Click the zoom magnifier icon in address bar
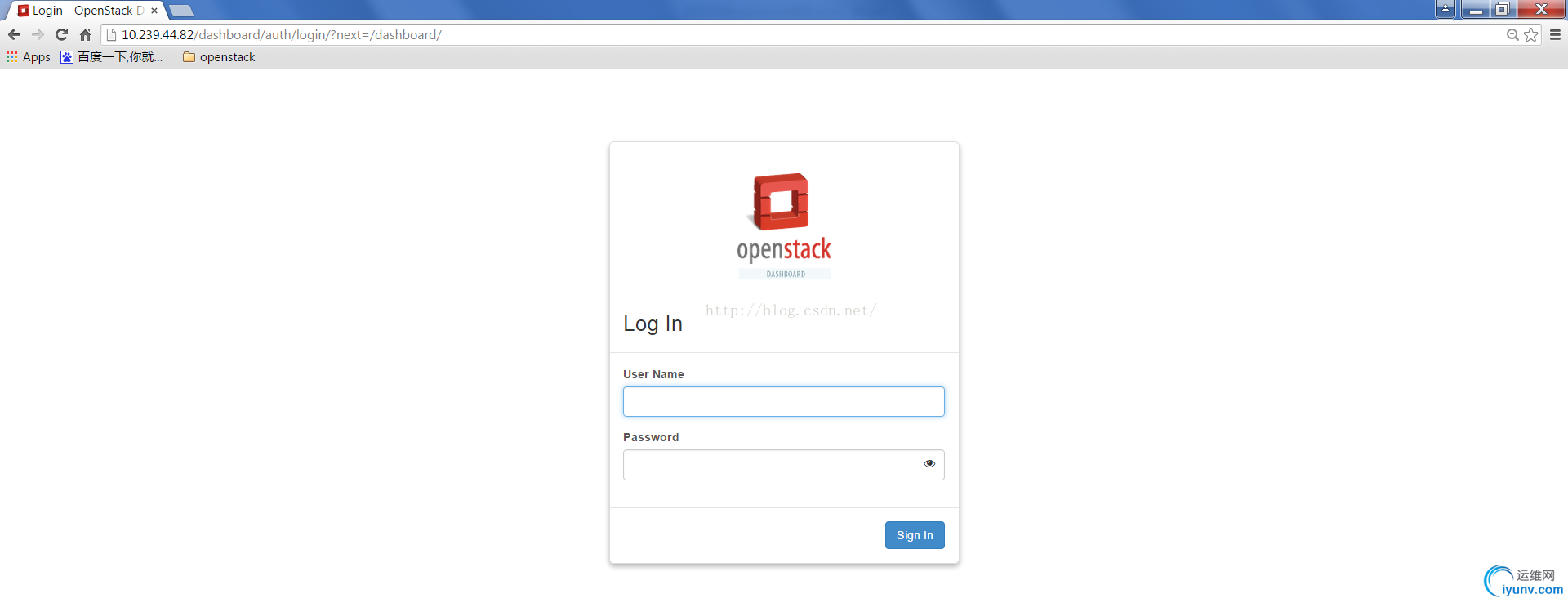This screenshot has height=603, width=1568. point(1512,34)
